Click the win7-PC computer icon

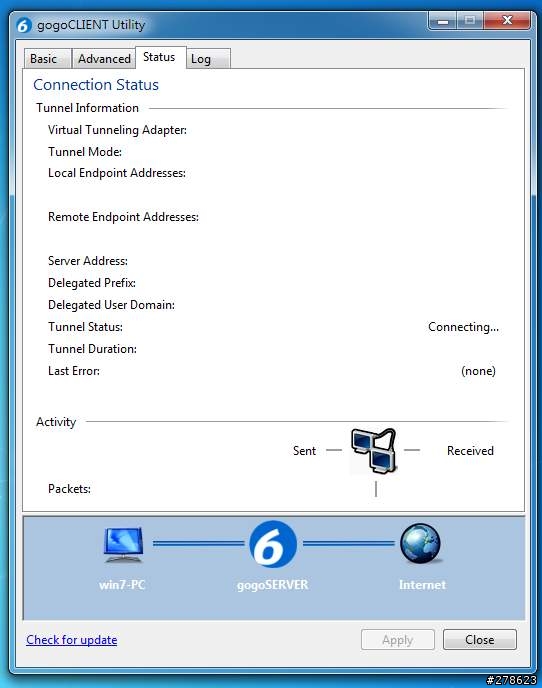click(x=123, y=545)
